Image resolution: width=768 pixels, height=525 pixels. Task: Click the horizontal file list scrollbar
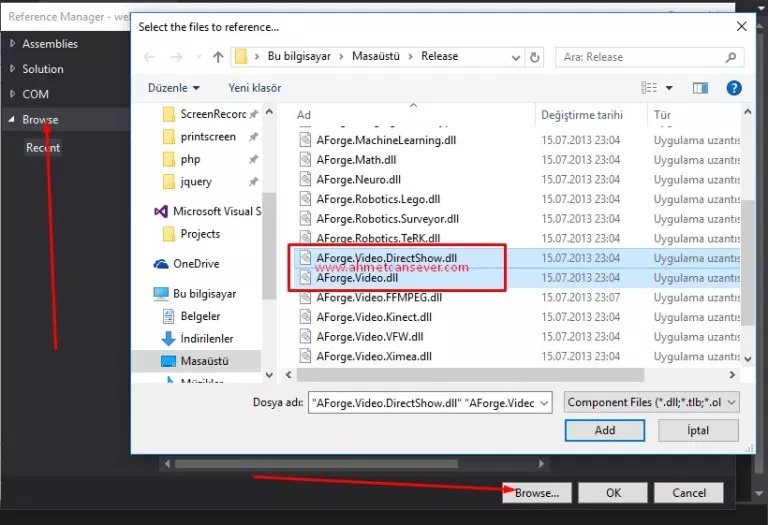pyautogui.click(x=470, y=375)
